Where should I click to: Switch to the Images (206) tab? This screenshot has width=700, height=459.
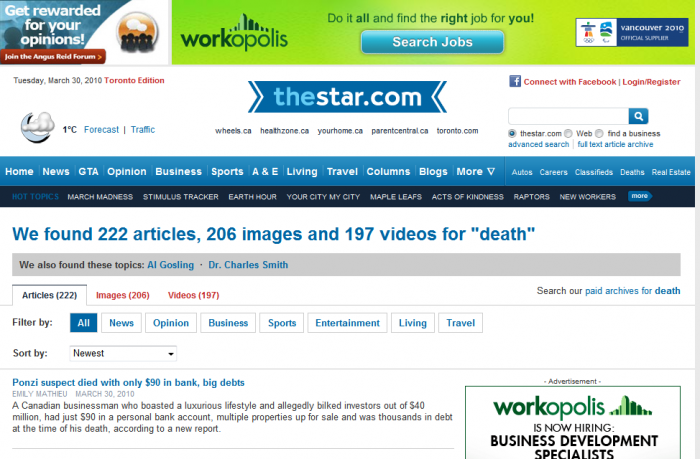tap(123, 295)
